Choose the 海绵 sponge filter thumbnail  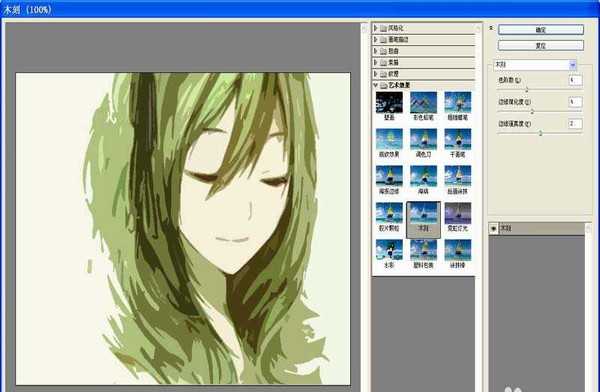[423, 180]
